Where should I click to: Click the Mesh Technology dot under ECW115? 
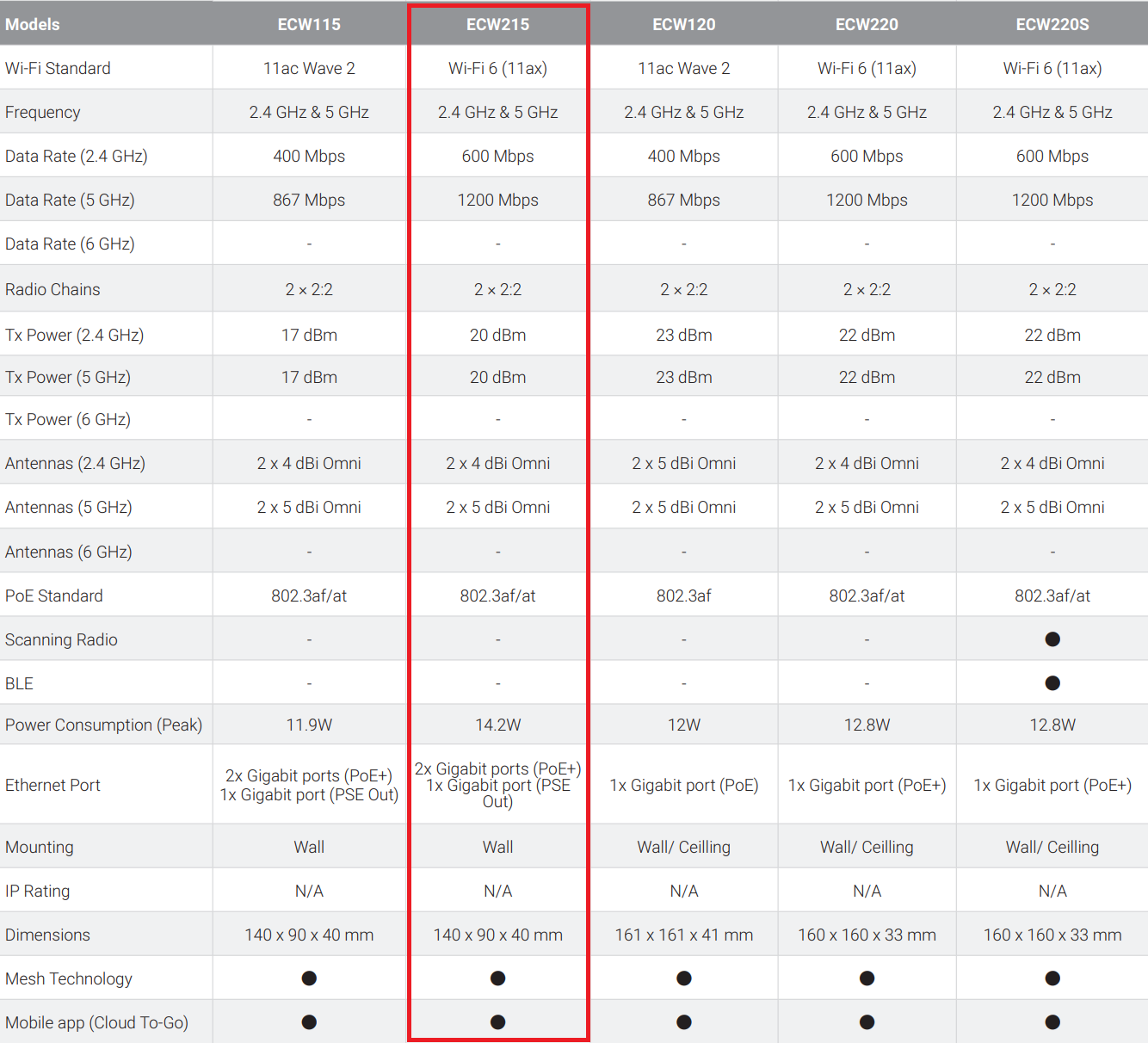[309, 978]
